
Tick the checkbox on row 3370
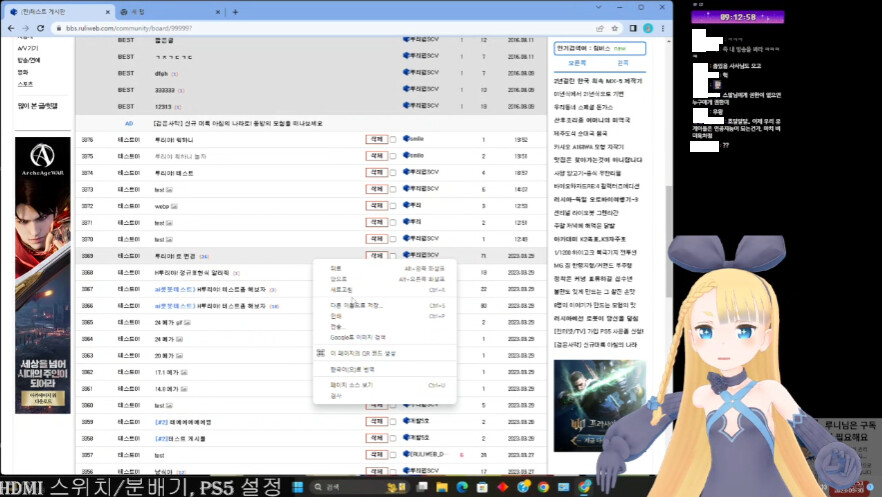(393, 239)
